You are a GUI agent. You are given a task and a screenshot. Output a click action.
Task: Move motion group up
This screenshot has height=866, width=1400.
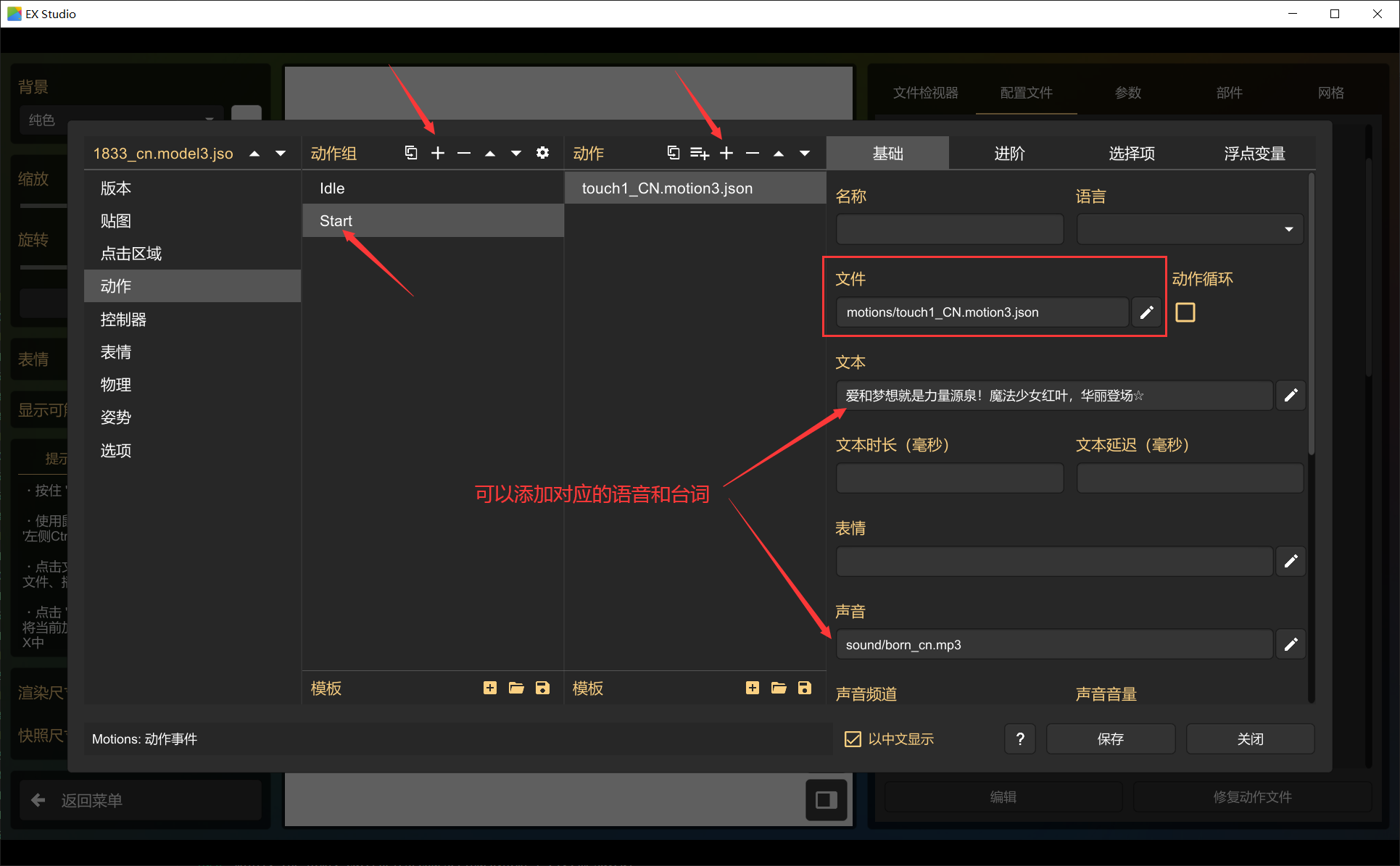click(x=490, y=153)
